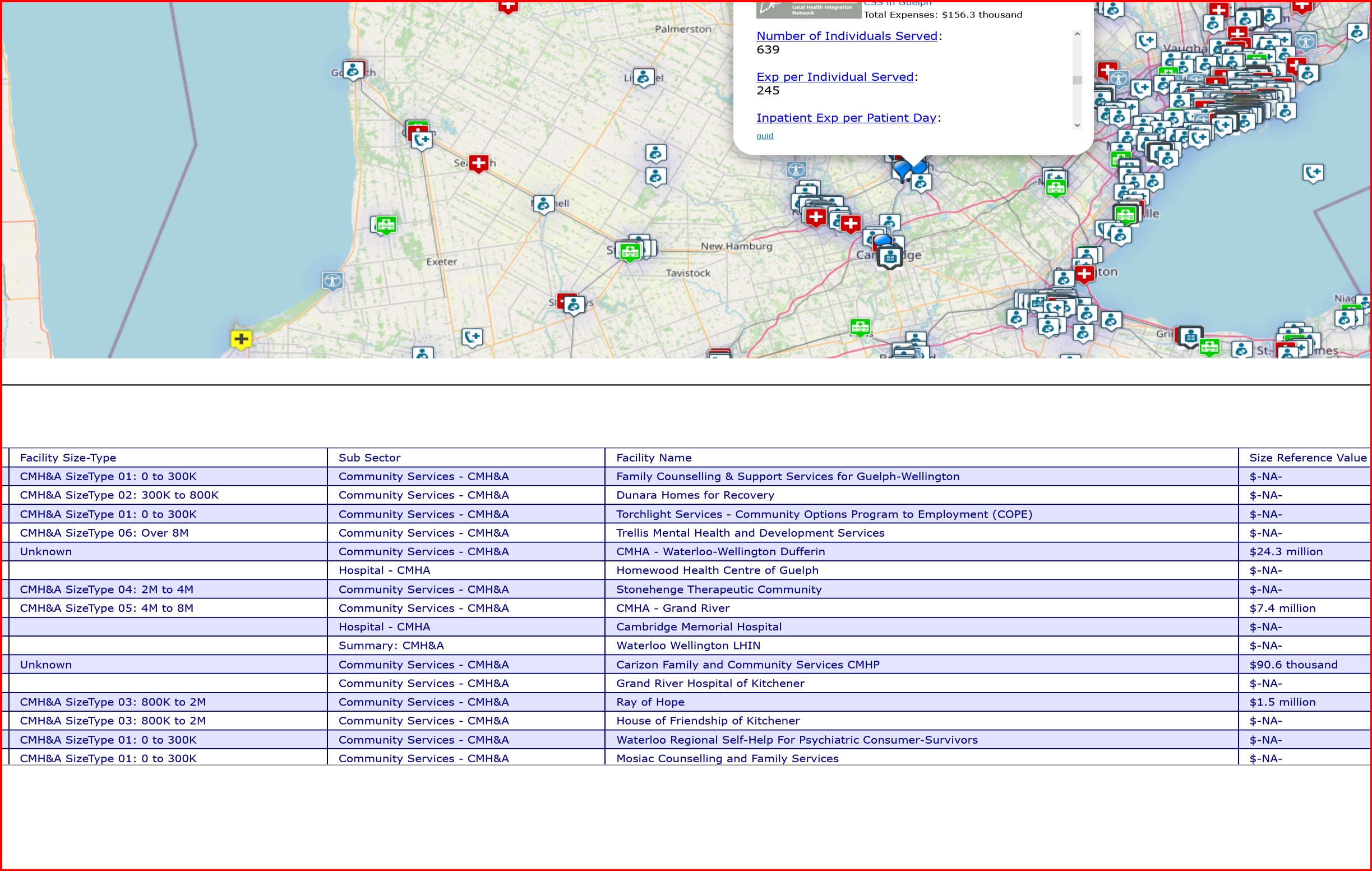Click the dark Grimsby facility marker
Image resolution: width=1372 pixels, height=871 pixels.
1190,337
